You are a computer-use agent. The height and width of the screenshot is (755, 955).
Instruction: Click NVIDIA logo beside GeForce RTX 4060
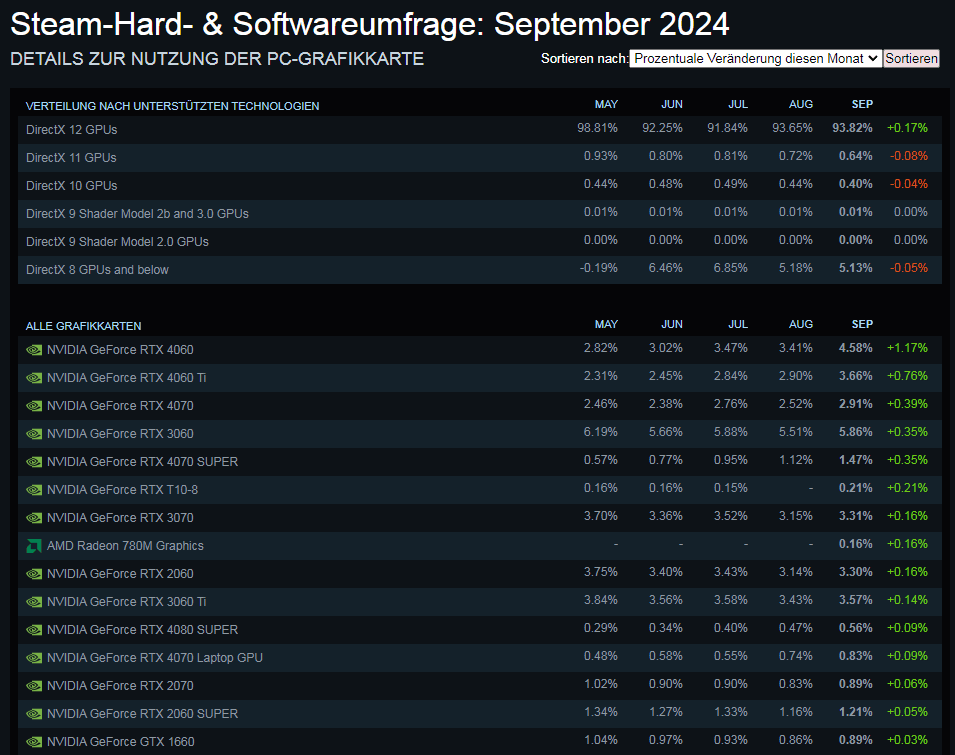pos(34,350)
